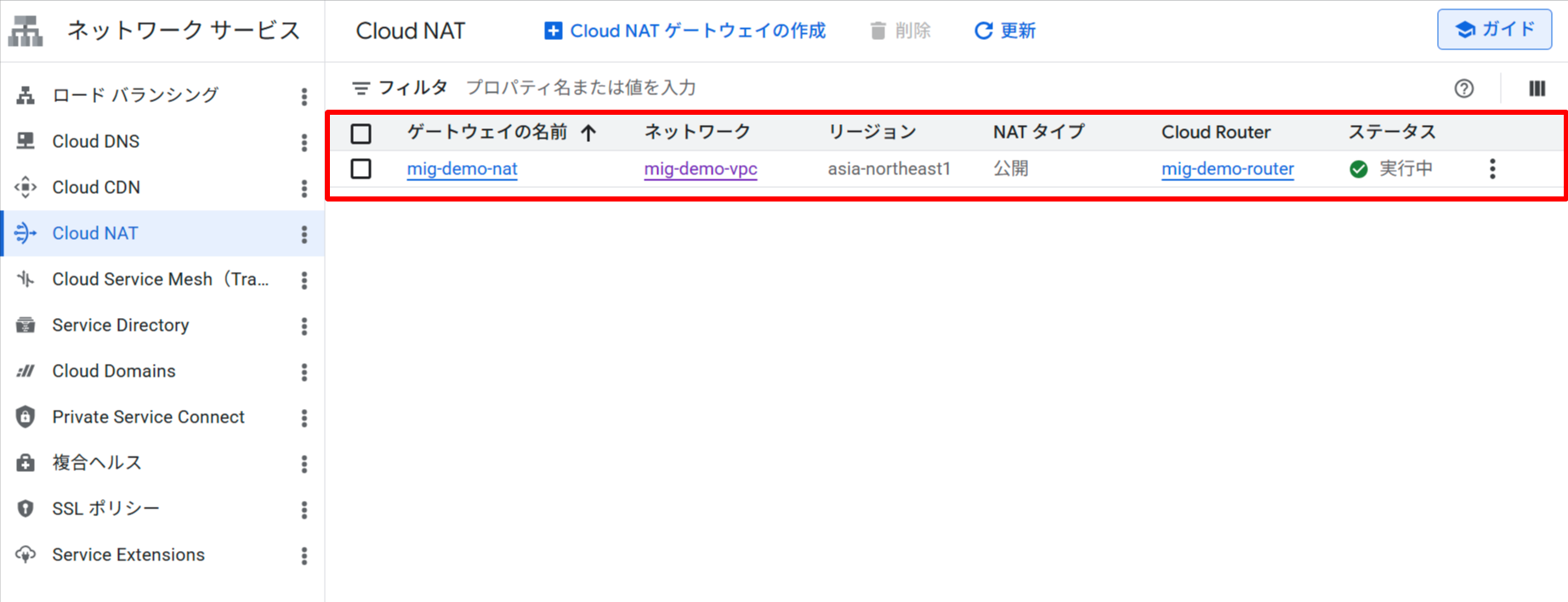Click the filter lines icon

(361, 88)
